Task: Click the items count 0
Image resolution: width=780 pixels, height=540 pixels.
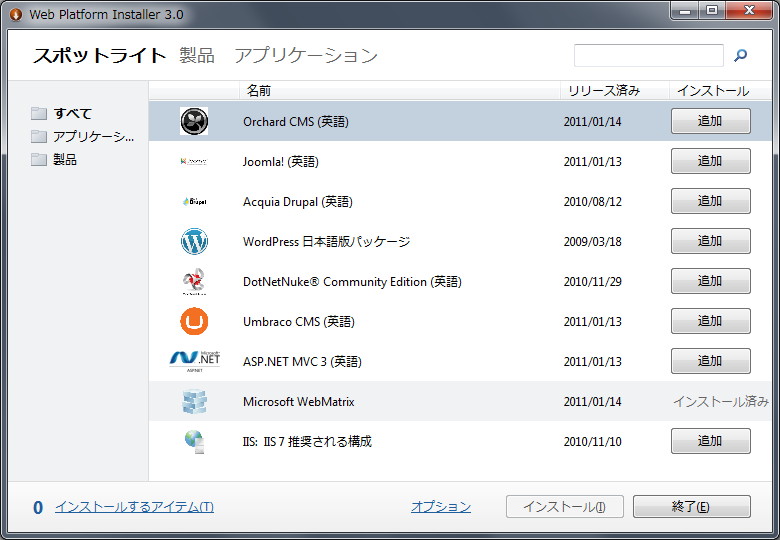Action: pyautogui.click(x=38, y=508)
